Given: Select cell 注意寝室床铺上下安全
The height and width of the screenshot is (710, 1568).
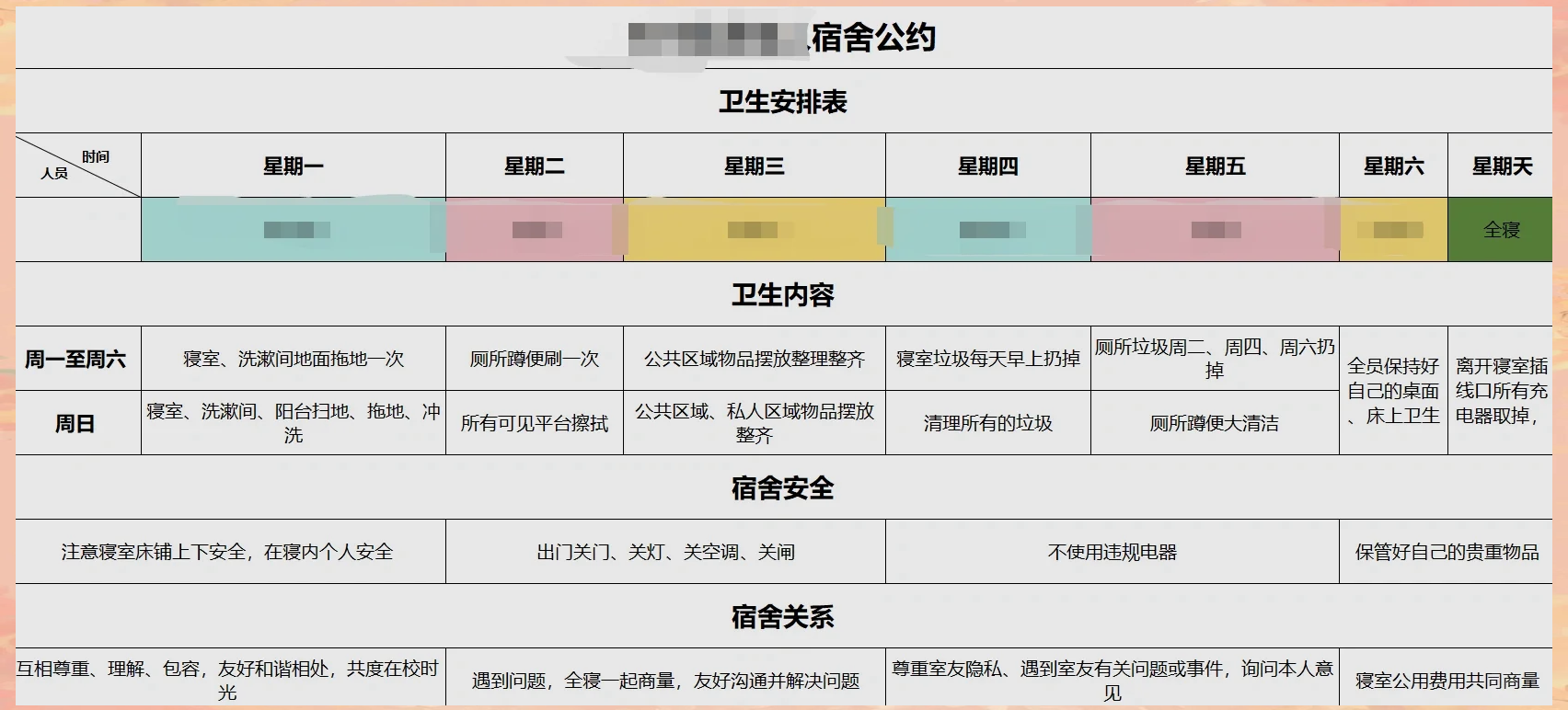Looking at the screenshot, I should (230, 552).
